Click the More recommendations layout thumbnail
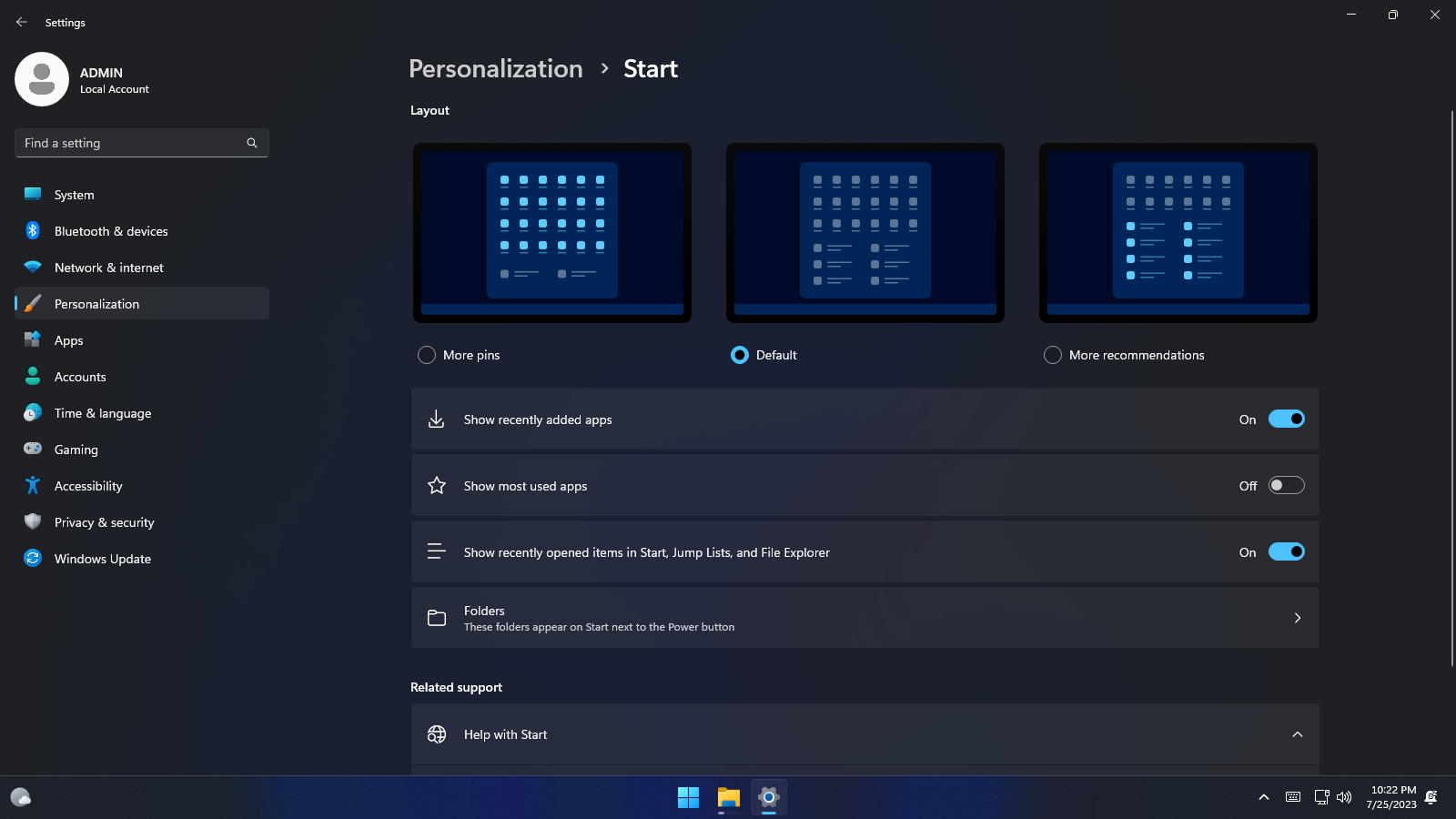 [x=1178, y=233]
